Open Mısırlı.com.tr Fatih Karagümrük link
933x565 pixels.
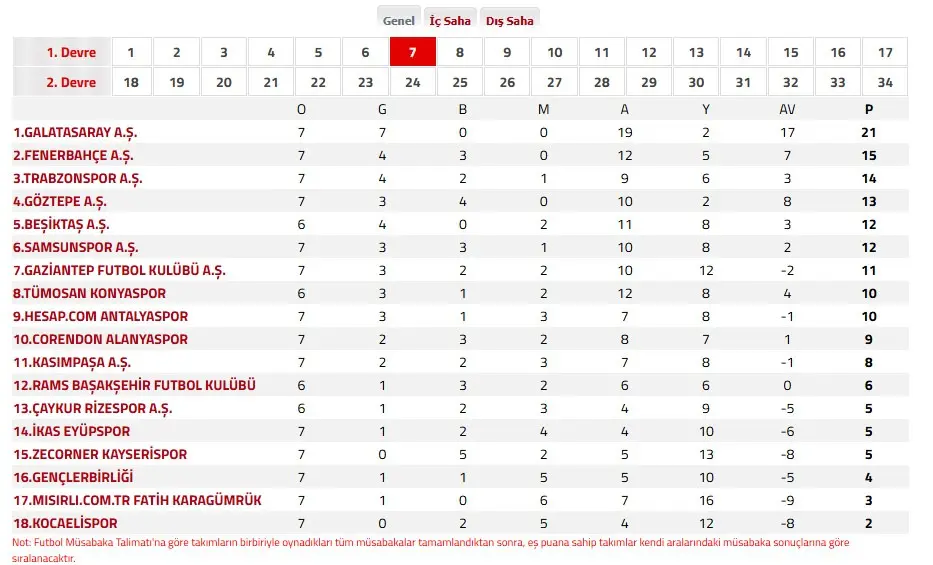[x=137, y=500]
